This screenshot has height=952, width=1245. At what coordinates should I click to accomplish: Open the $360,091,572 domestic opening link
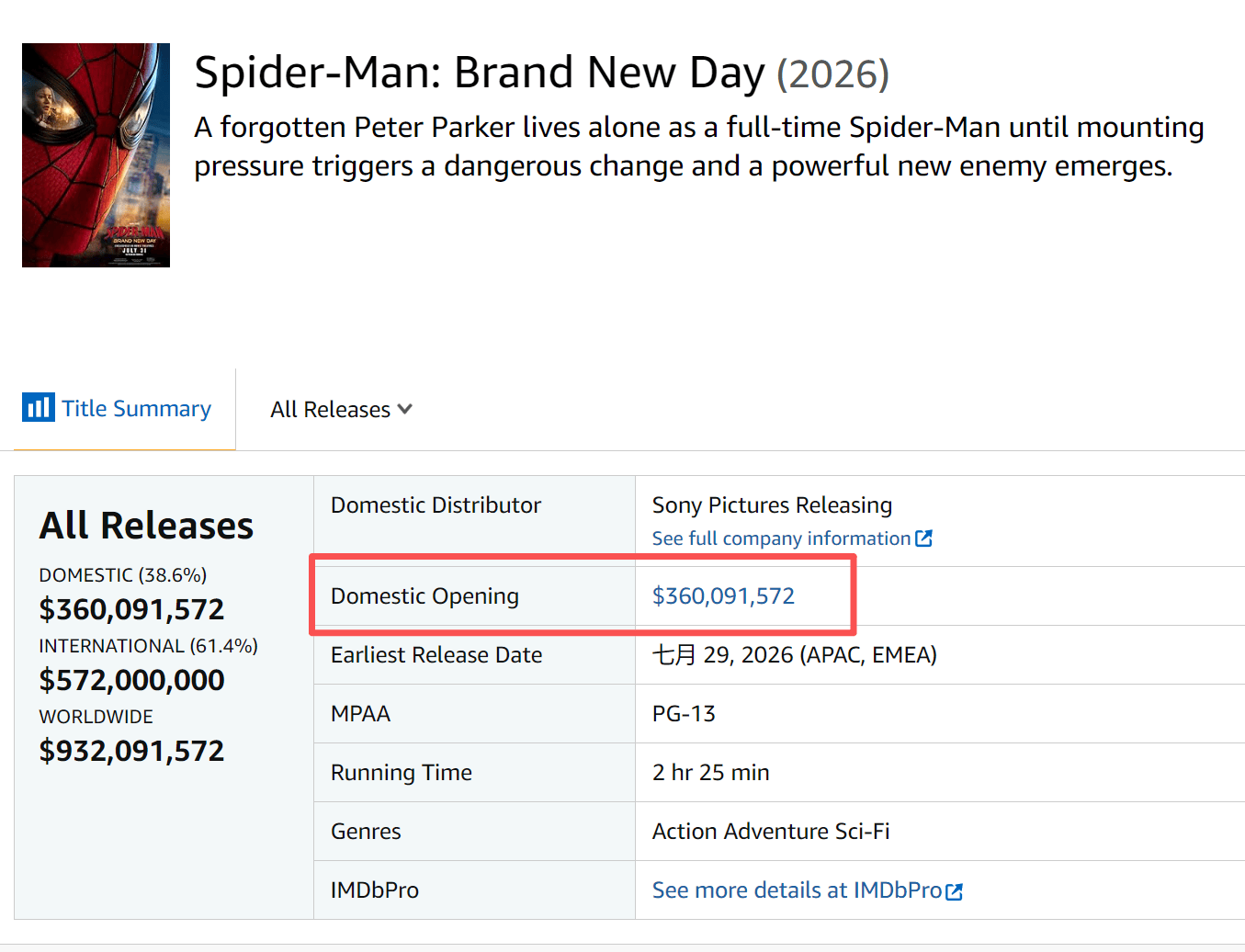pos(723,595)
